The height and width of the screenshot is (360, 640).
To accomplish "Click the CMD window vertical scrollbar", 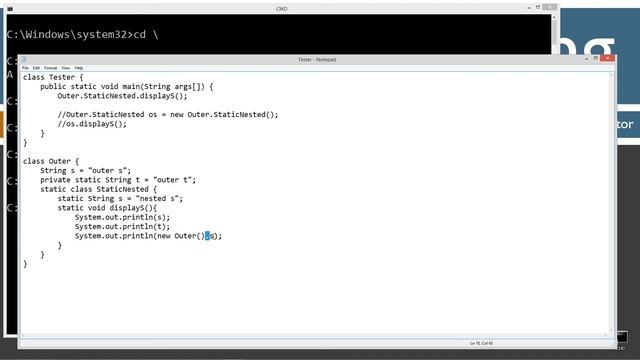I will tap(554, 35).
